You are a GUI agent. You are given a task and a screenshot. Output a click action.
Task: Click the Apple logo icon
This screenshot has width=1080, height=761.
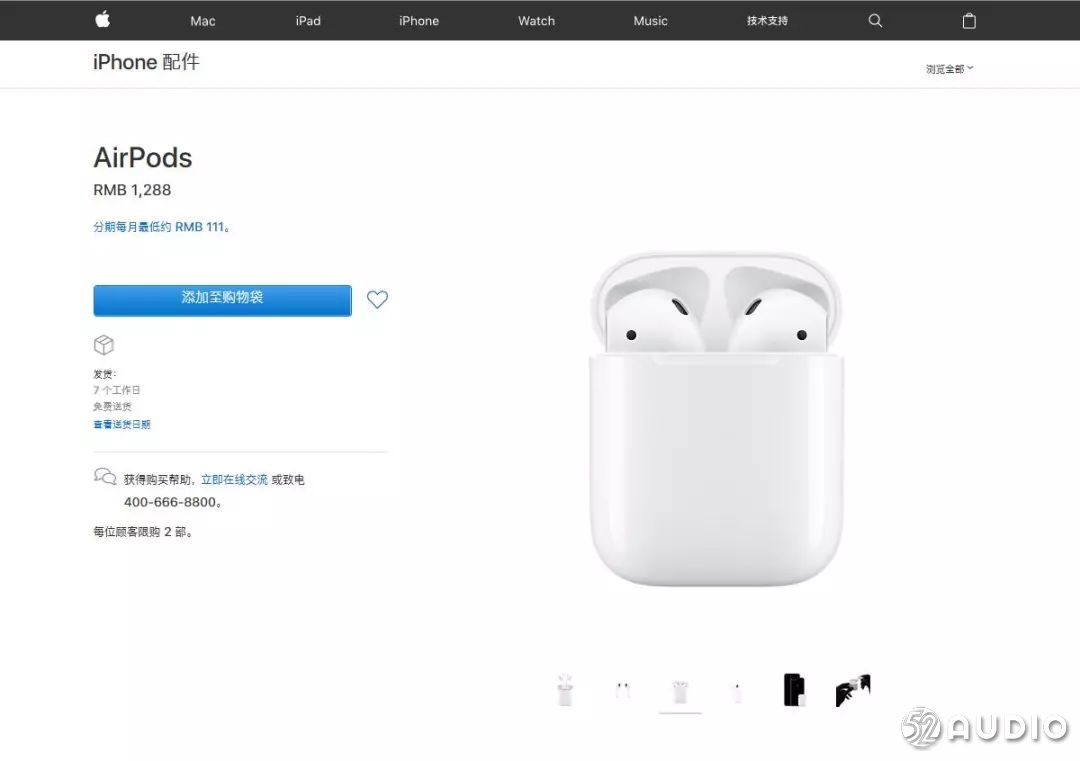[x=103, y=20]
